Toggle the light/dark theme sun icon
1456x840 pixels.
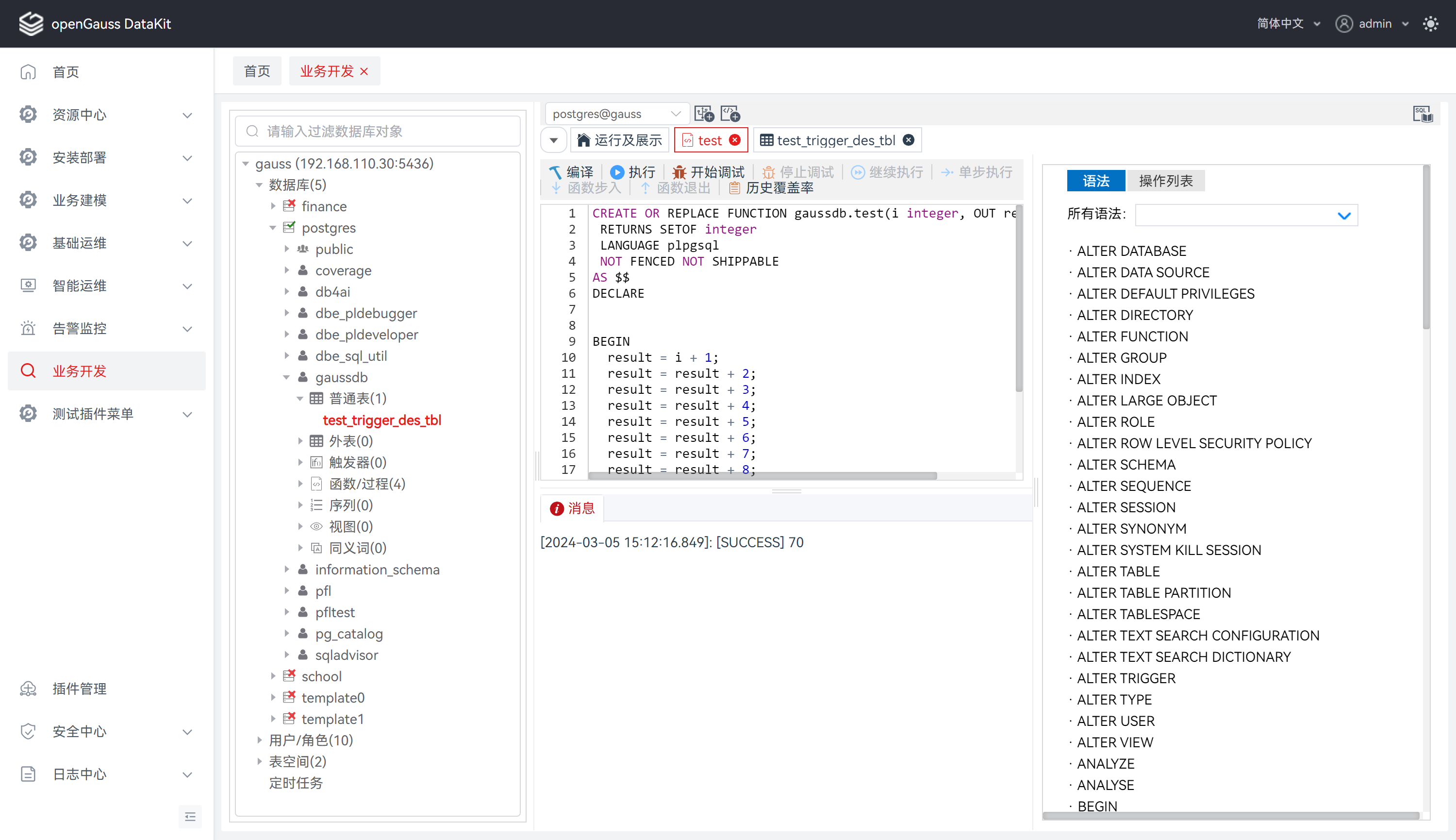click(1430, 24)
